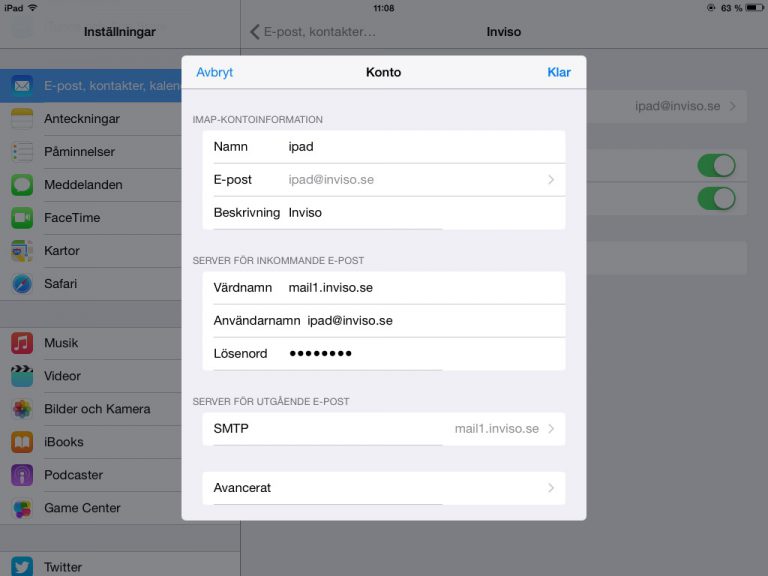
Task: Open the Kartor maps icon
Action: pos(22,251)
